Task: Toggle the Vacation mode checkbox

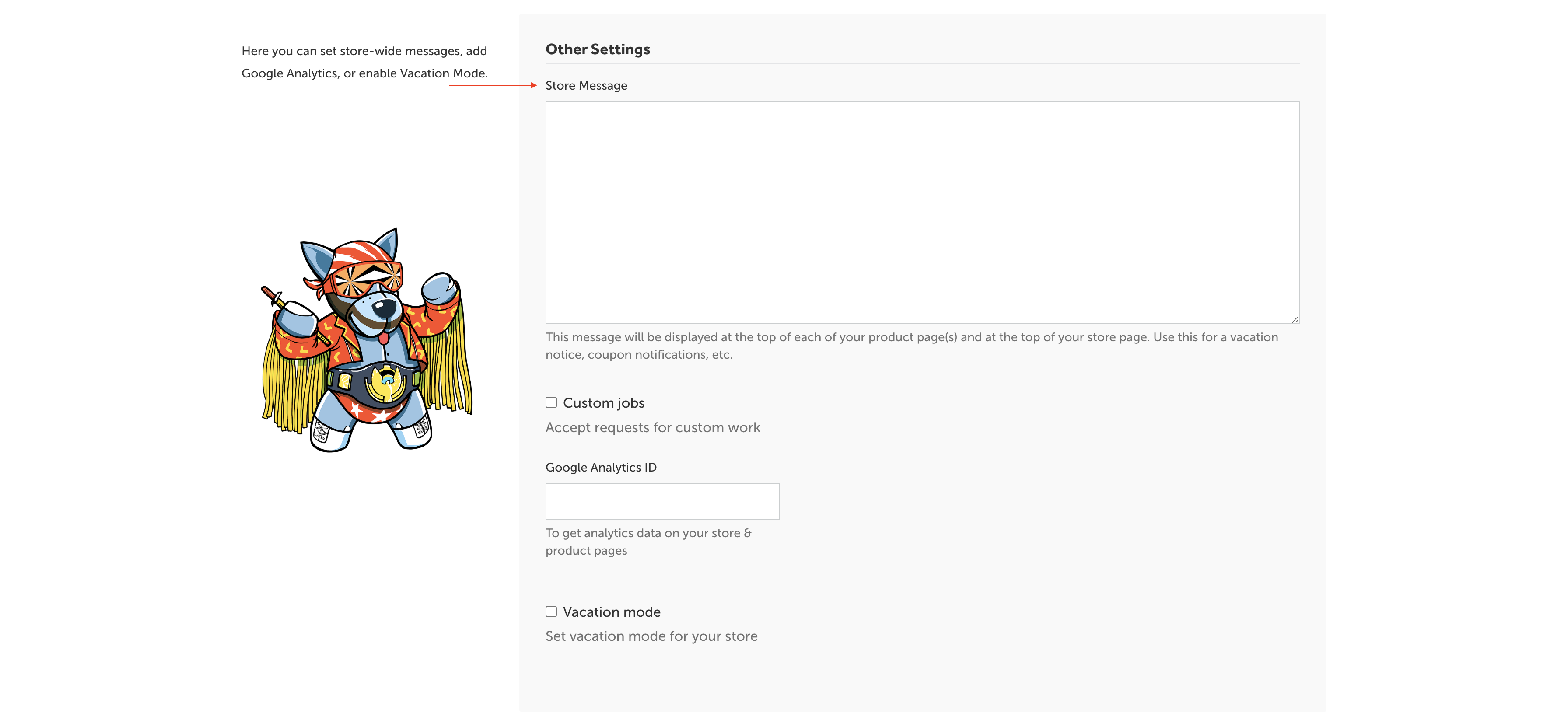Action: click(x=551, y=611)
